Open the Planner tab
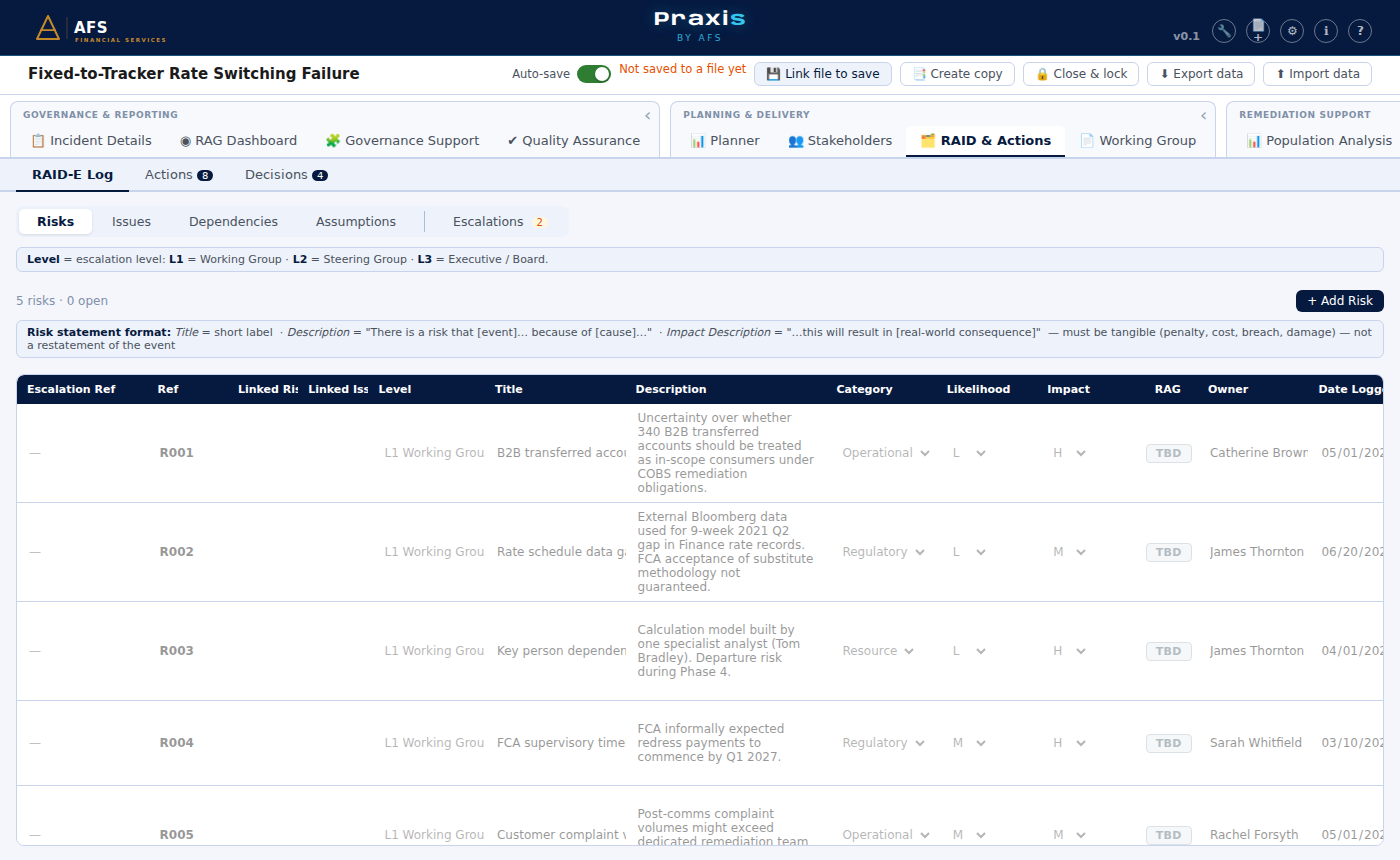 click(725, 141)
